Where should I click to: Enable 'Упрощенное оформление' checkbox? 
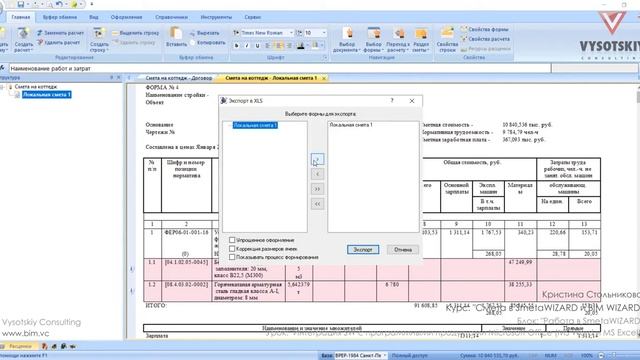point(232,240)
